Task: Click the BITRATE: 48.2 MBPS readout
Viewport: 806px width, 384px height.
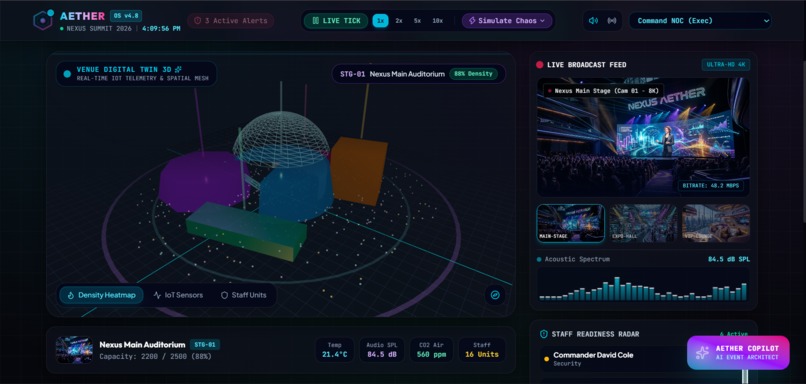Action: [x=711, y=186]
